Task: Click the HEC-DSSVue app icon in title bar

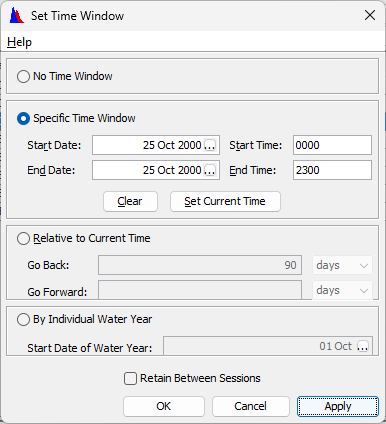Action: tap(17, 15)
